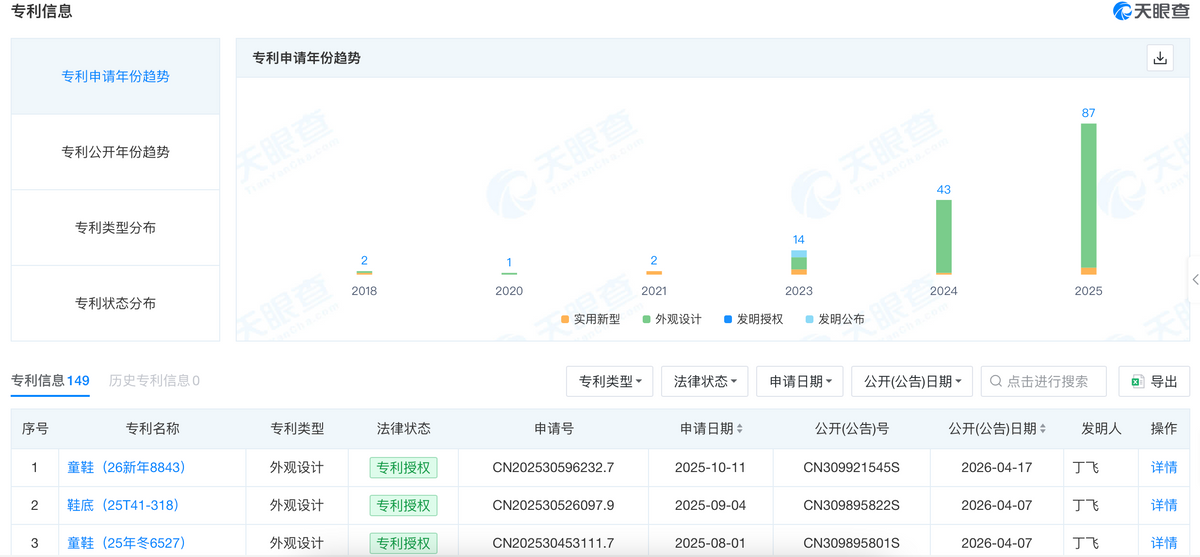Click the Excel icon on 导出 button
Image resolution: width=1200 pixels, height=557 pixels.
click(x=1137, y=381)
